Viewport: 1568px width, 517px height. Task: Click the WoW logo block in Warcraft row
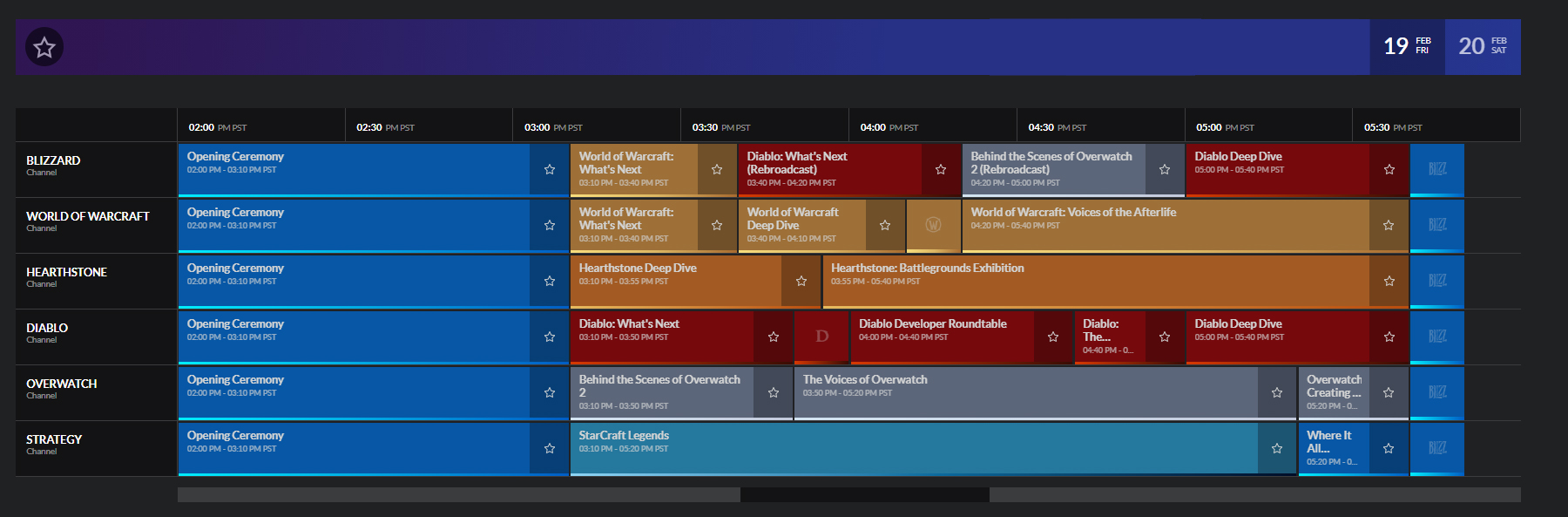(x=933, y=225)
